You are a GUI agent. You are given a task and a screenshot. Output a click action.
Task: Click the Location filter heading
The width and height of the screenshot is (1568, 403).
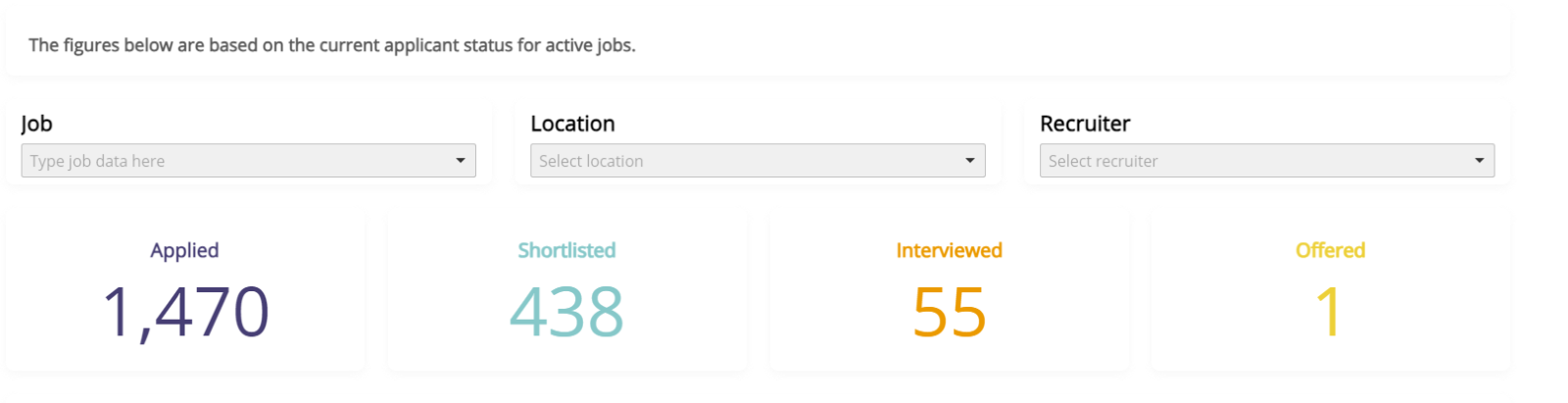click(x=572, y=124)
